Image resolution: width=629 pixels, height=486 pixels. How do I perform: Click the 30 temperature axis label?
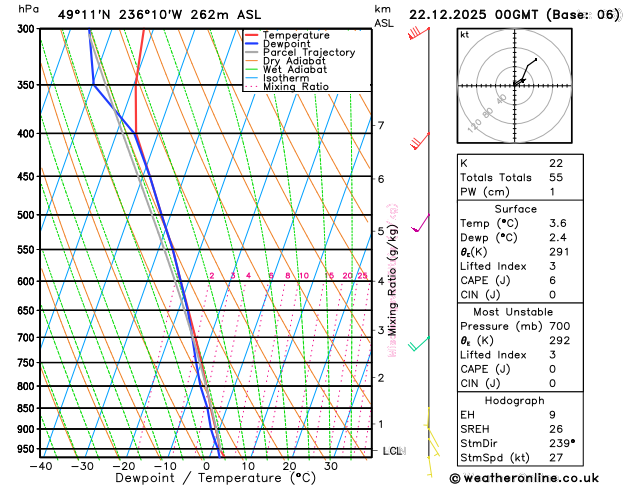331,466
